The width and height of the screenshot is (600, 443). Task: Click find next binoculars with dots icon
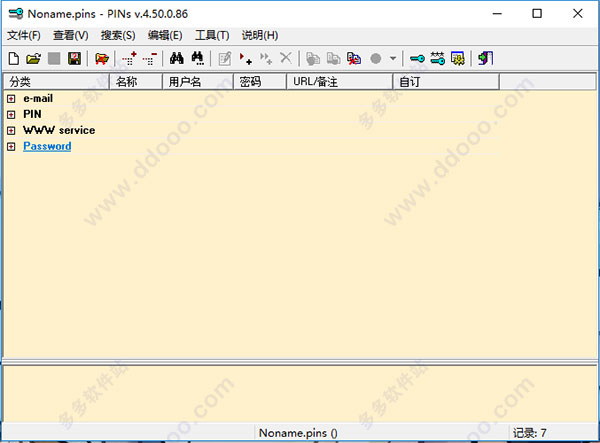point(197,59)
